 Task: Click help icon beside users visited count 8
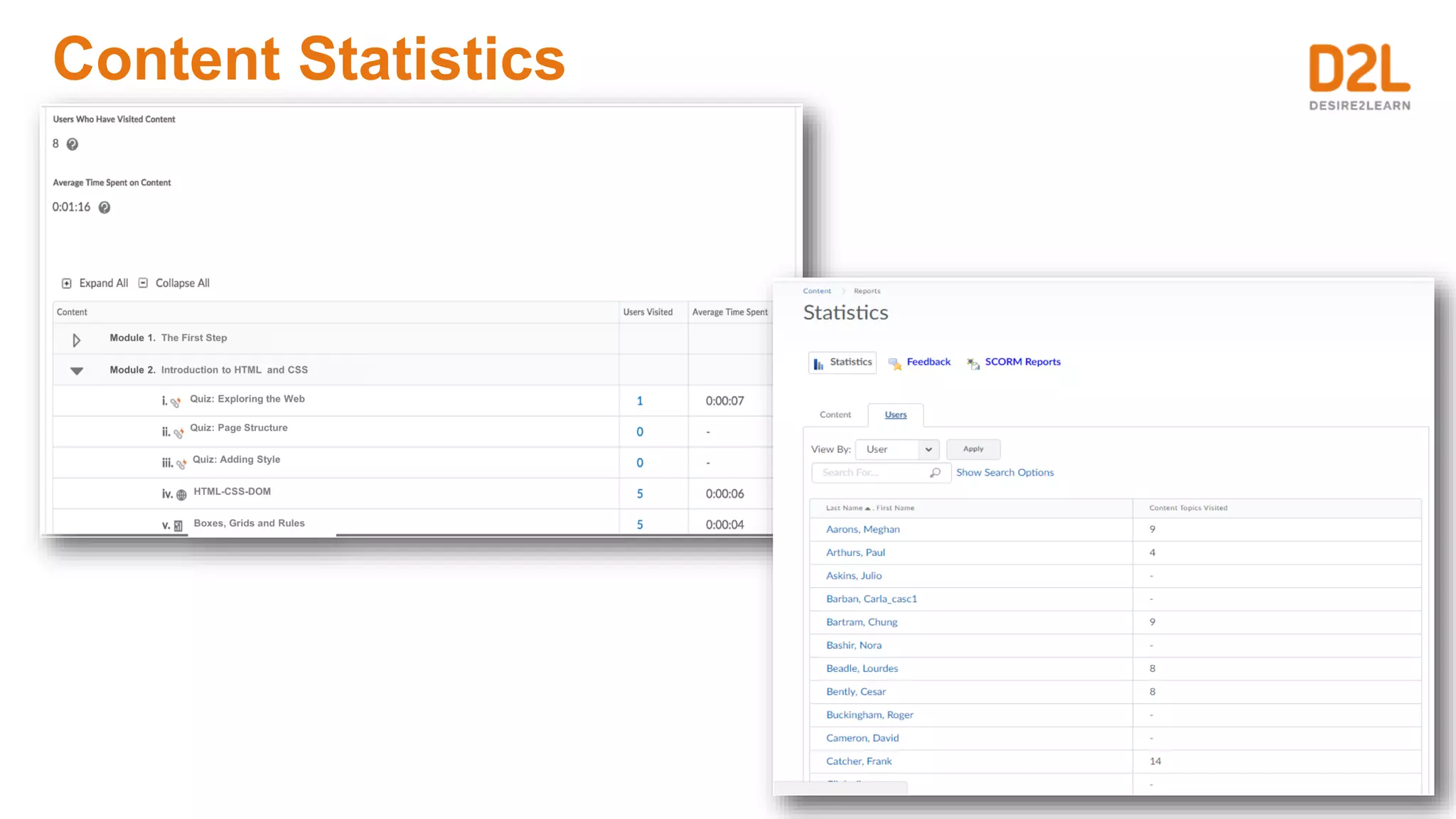pyautogui.click(x=73, y=144)
